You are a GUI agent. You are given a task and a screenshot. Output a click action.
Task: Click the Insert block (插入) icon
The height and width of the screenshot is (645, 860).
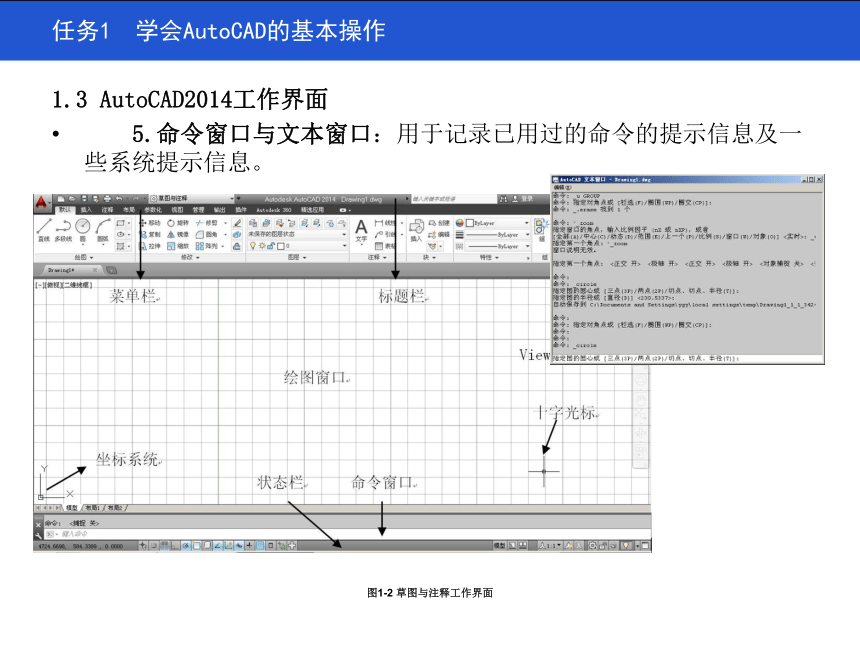point(416,230)
